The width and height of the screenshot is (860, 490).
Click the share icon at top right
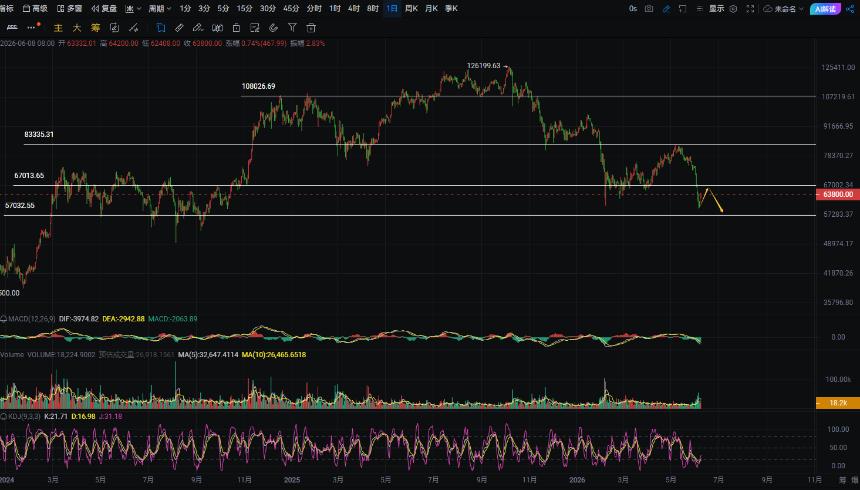click(850, 9)
